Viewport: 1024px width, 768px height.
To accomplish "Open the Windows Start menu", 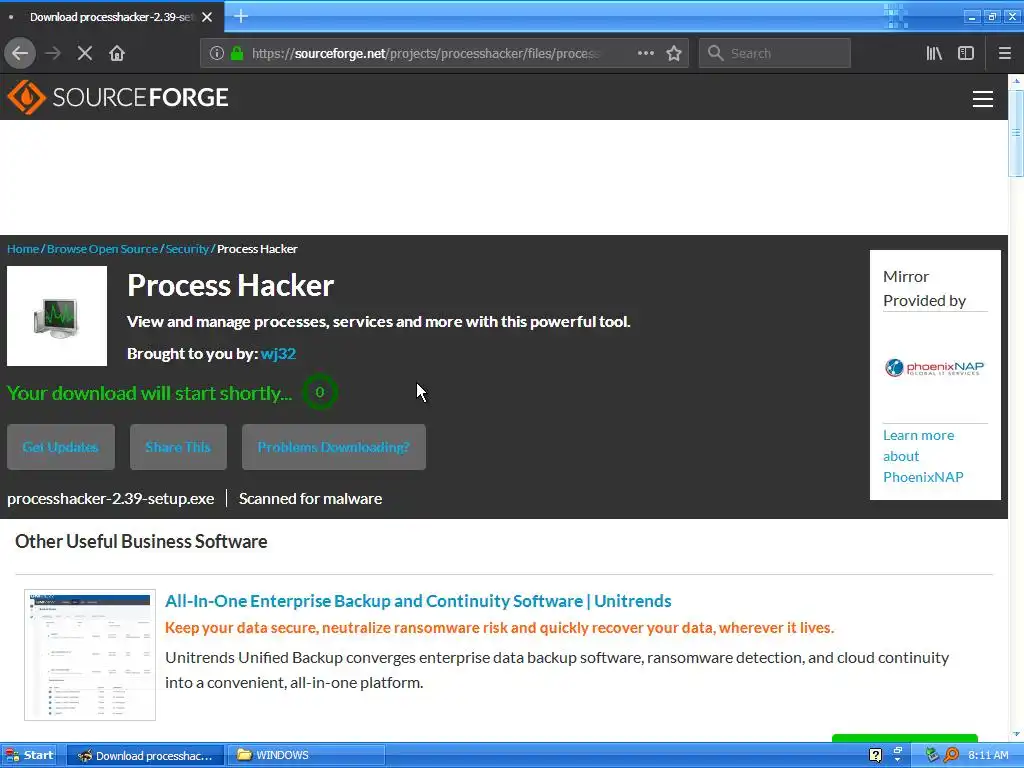I will tap(29, 756).
